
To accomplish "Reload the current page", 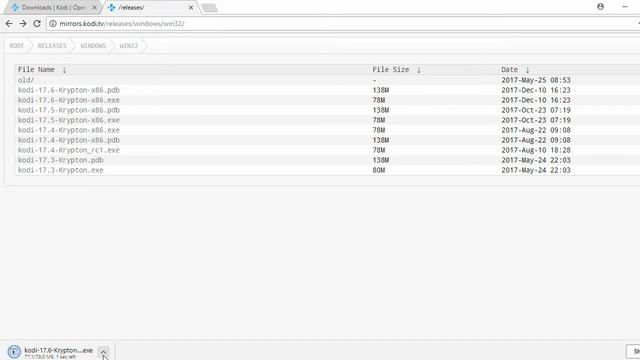I will tap(37, 24).
